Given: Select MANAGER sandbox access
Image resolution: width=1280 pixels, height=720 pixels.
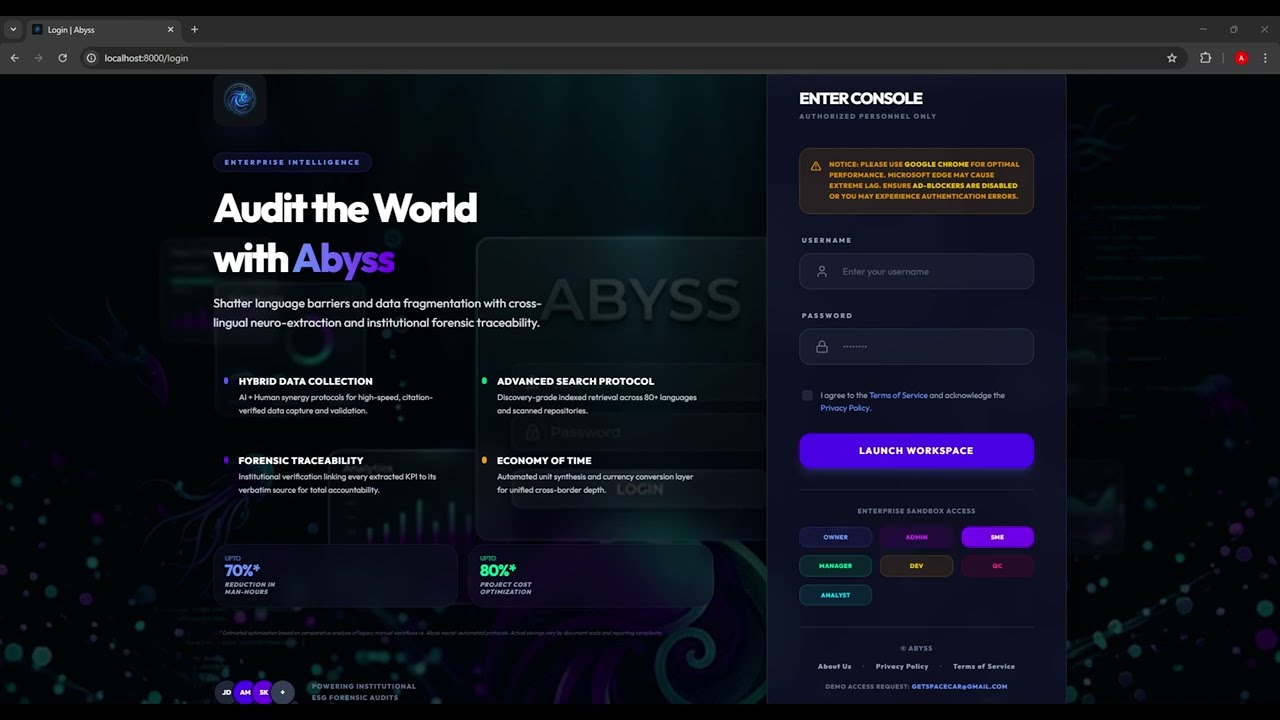Looking at the screenshot, I should pos(835,566).
